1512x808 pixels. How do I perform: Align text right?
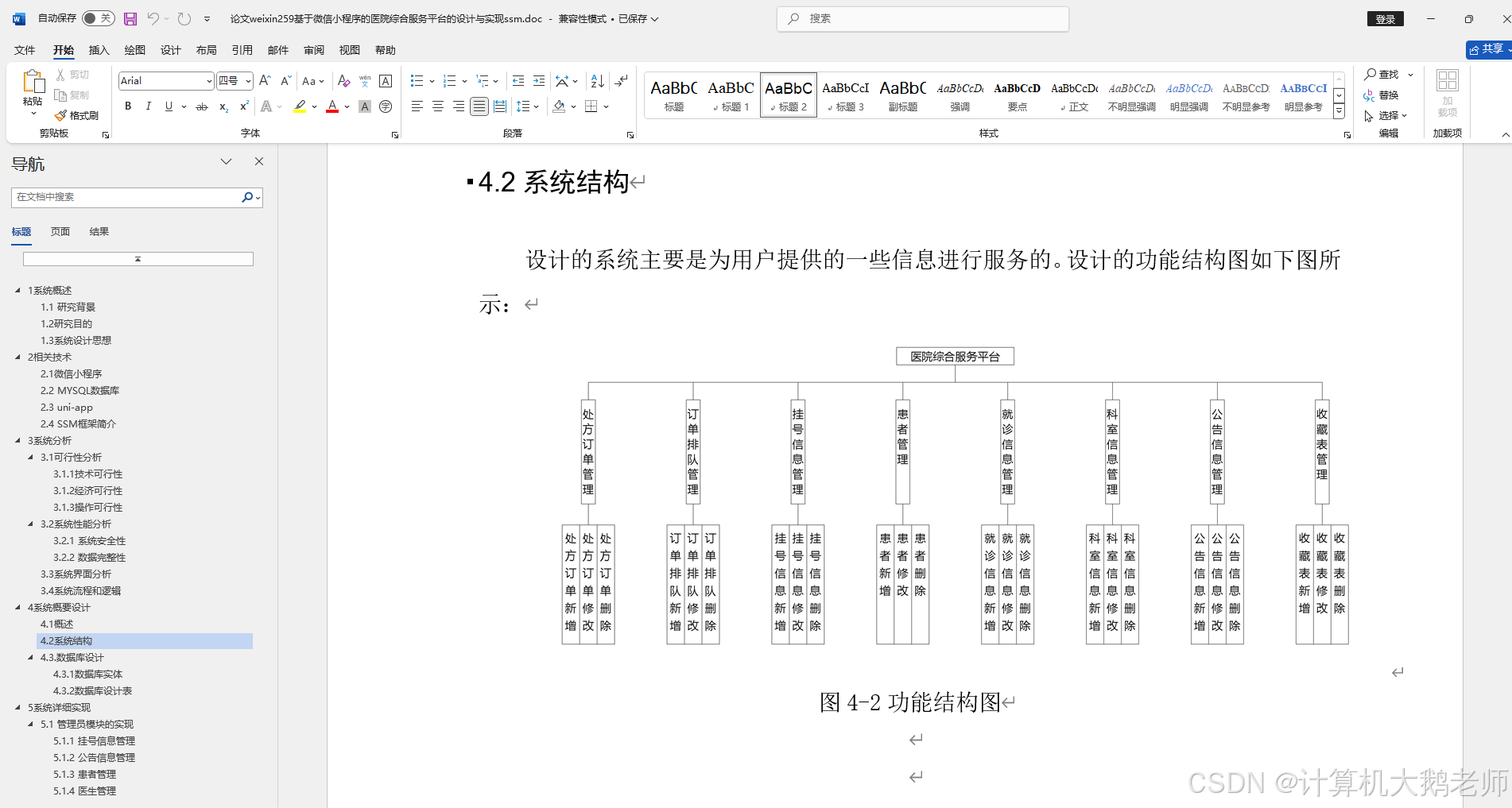point(458,106)
